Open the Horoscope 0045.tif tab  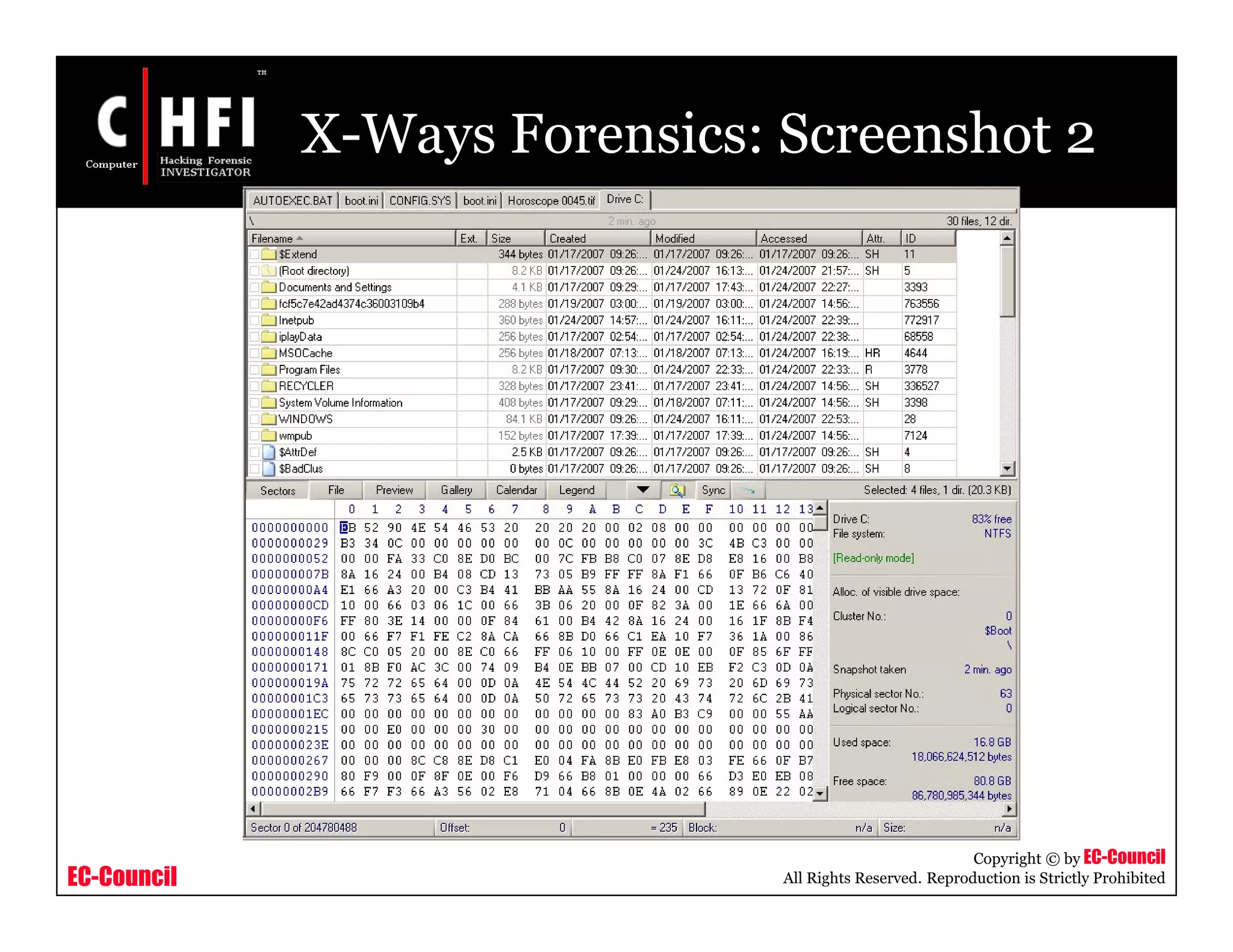(x=551, y=200)
